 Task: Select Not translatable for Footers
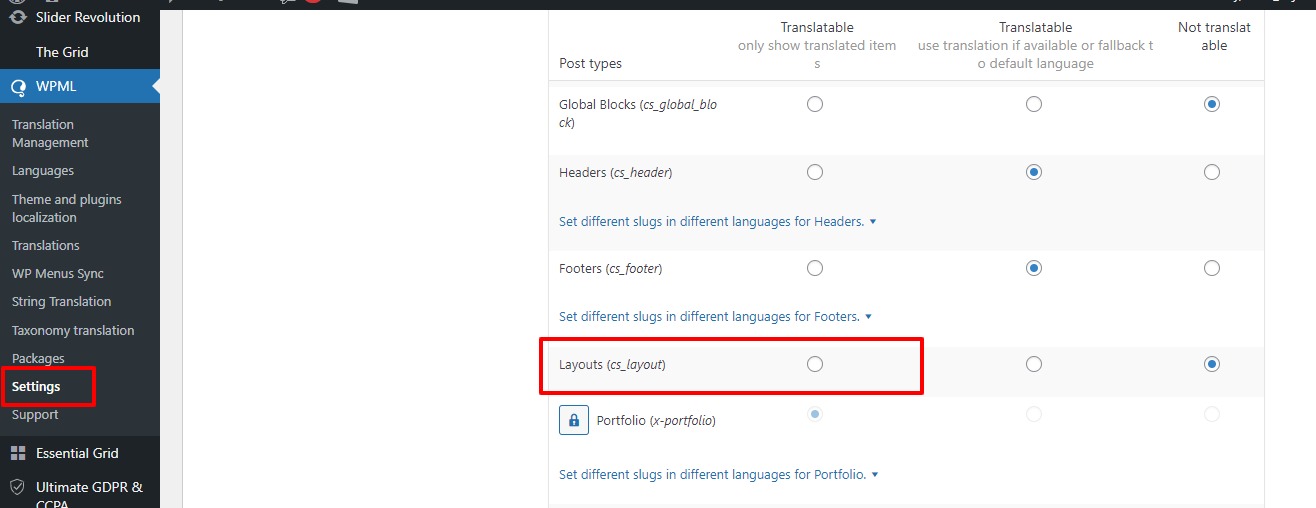click(x=1212, y=268)
